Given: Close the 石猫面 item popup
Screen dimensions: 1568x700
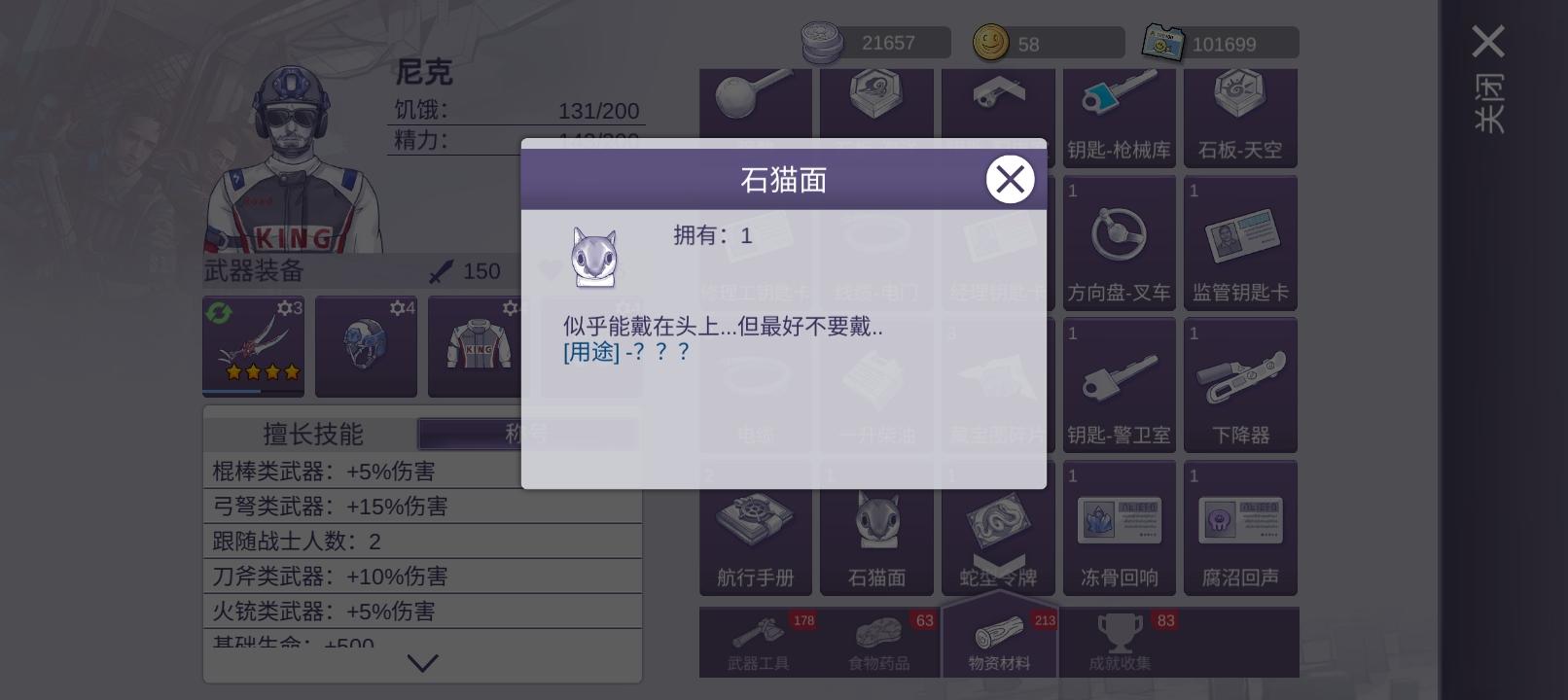Looking at the screenshot, I should (1010, 179).
